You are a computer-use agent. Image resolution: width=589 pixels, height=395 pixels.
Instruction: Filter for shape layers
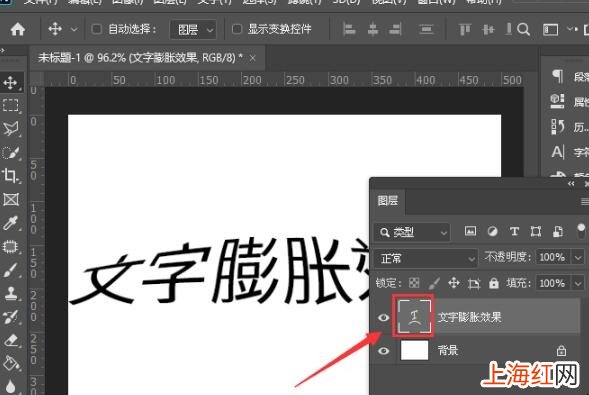536,232
